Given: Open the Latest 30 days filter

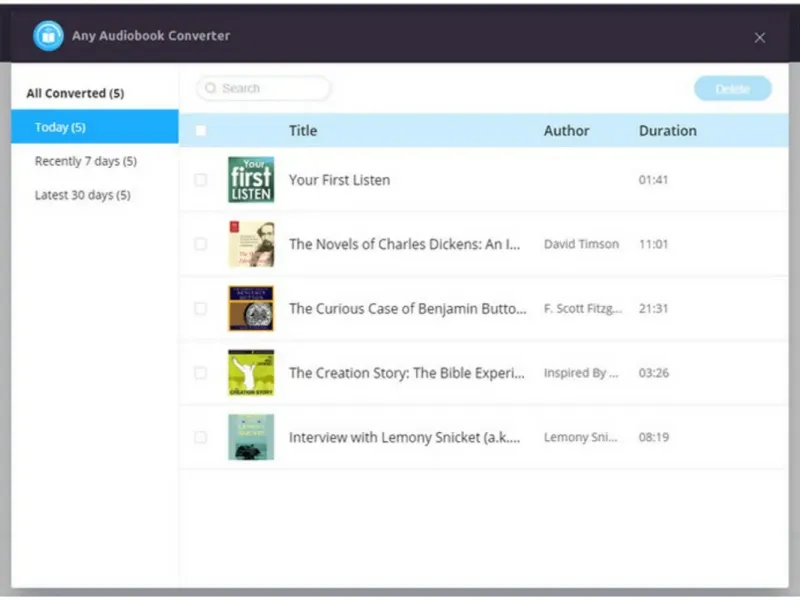Looking at the screenshot, I should (82, 195).
